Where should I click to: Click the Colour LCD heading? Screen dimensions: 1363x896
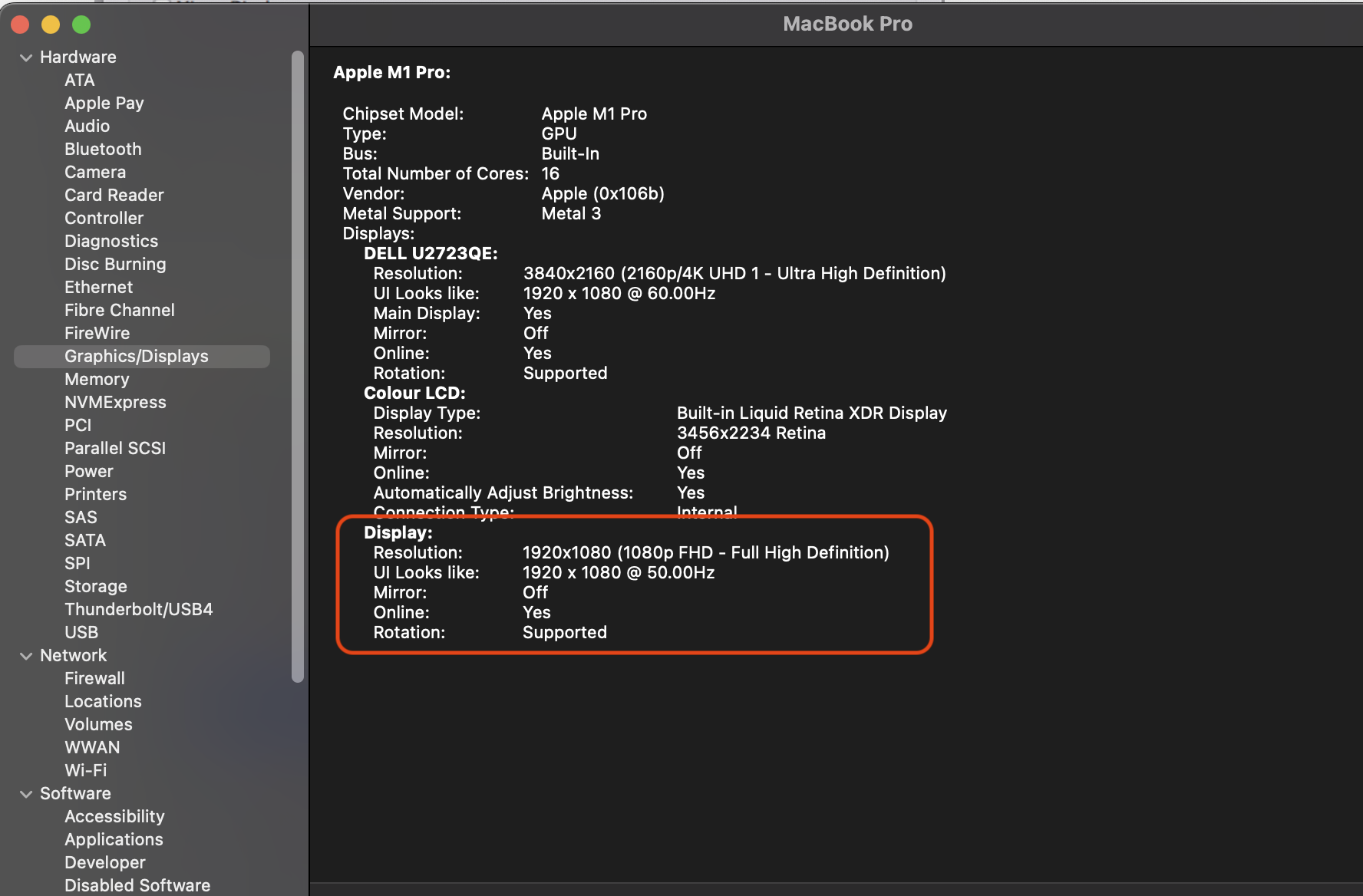tap(414, 394)
